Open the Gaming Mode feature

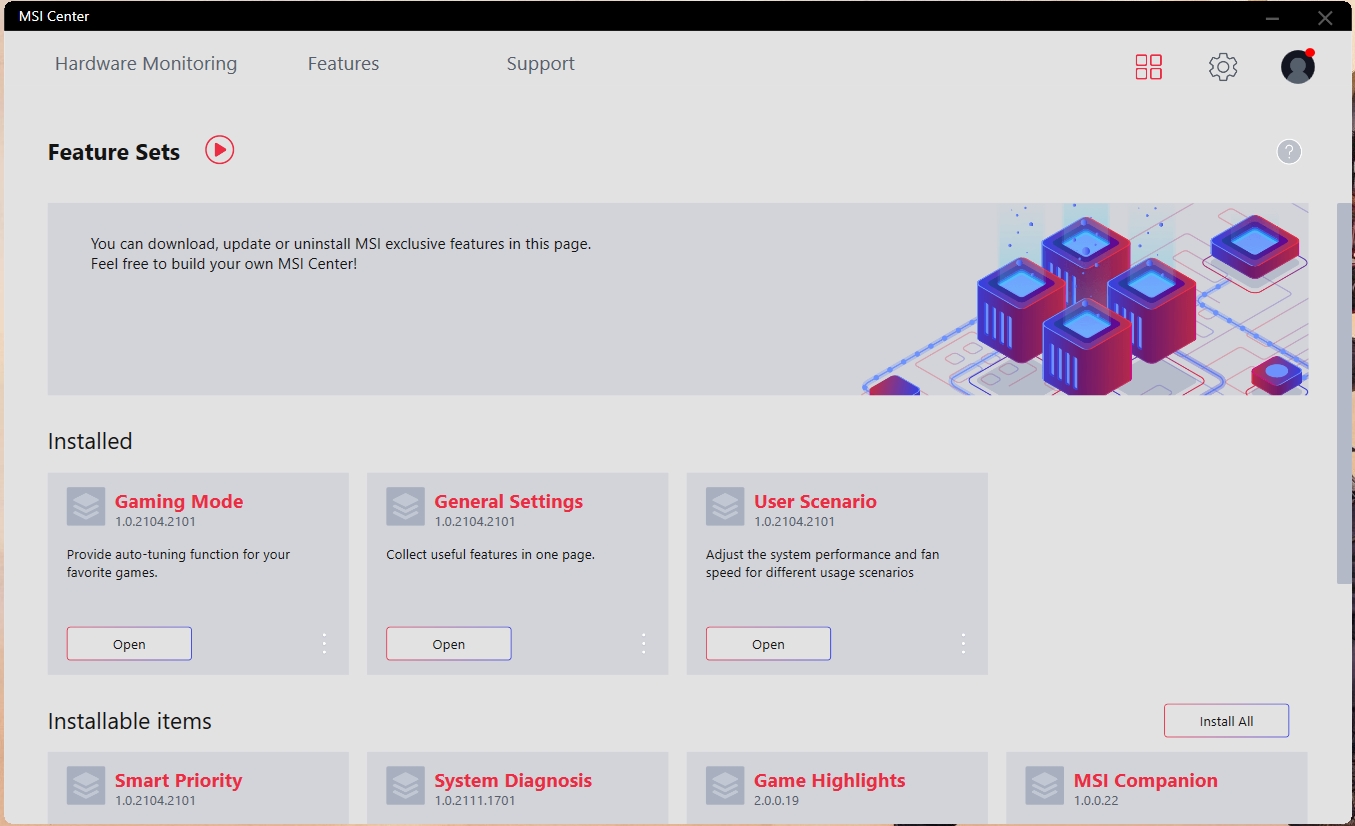point(129,644)
